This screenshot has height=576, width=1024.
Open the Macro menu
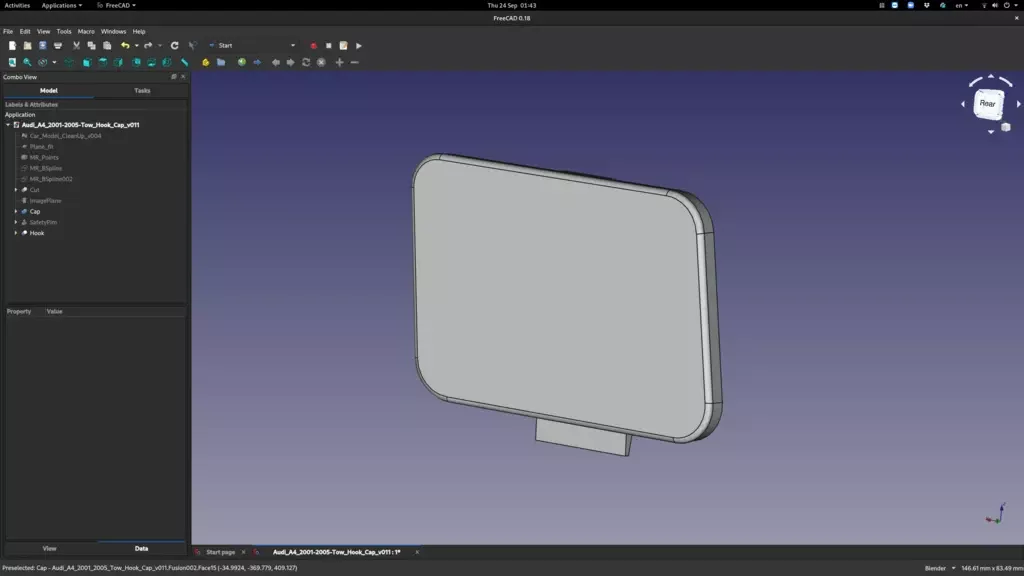pos(86,31)
